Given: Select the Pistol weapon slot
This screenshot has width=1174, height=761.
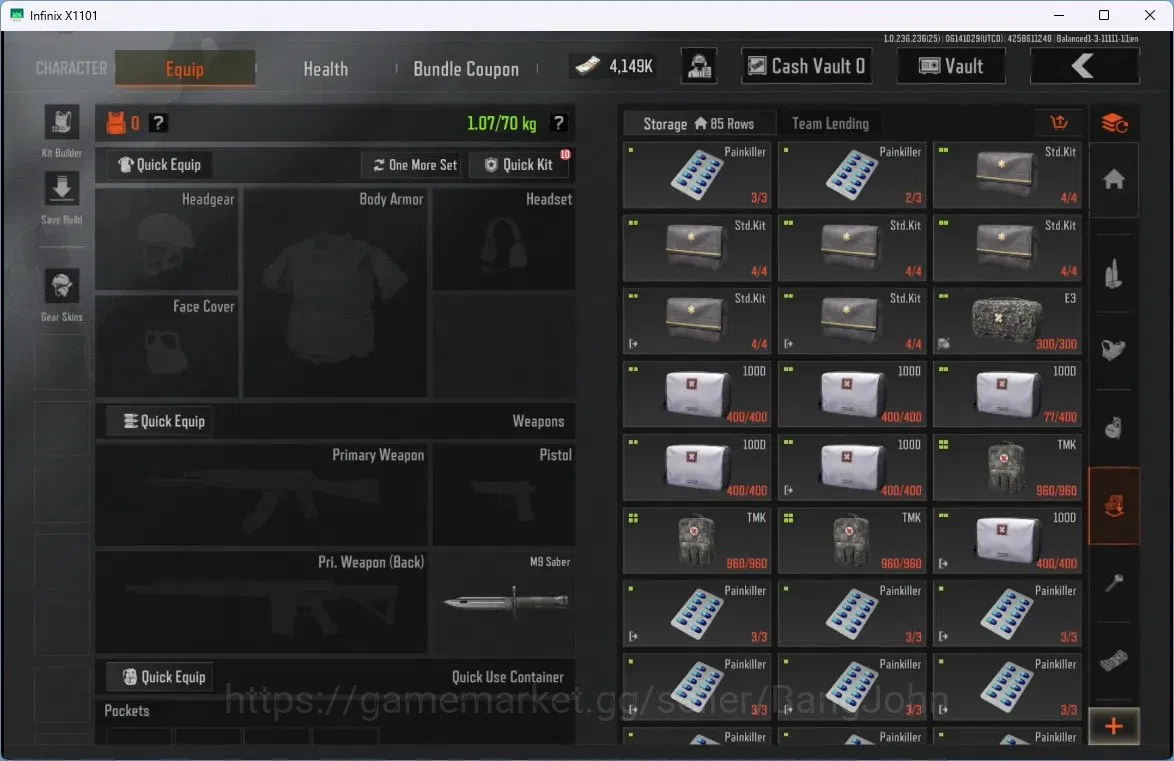Looking at the screenshot, I should point(504,494).
